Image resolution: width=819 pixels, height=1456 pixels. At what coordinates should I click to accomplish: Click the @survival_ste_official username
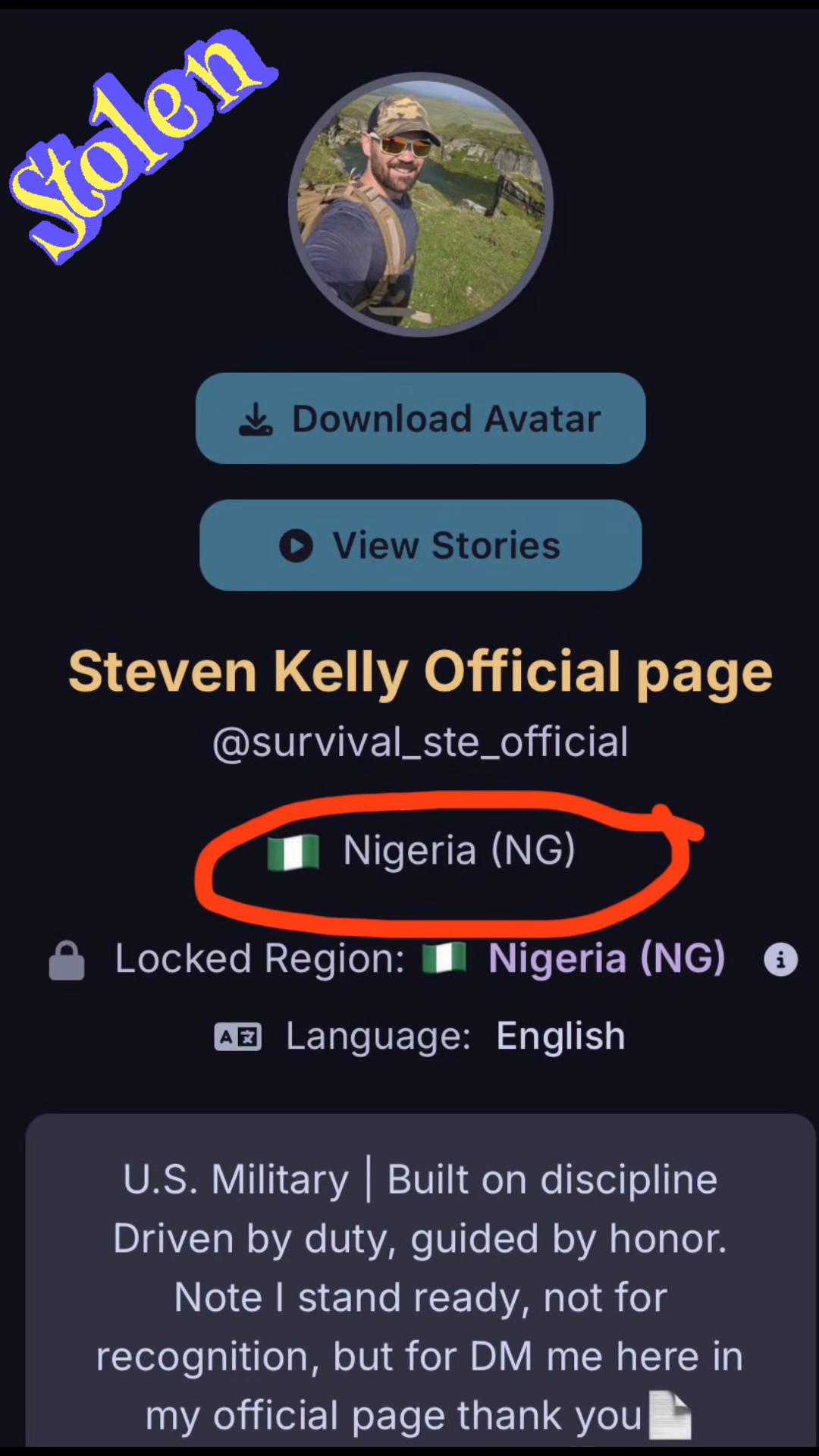[421, 742]
